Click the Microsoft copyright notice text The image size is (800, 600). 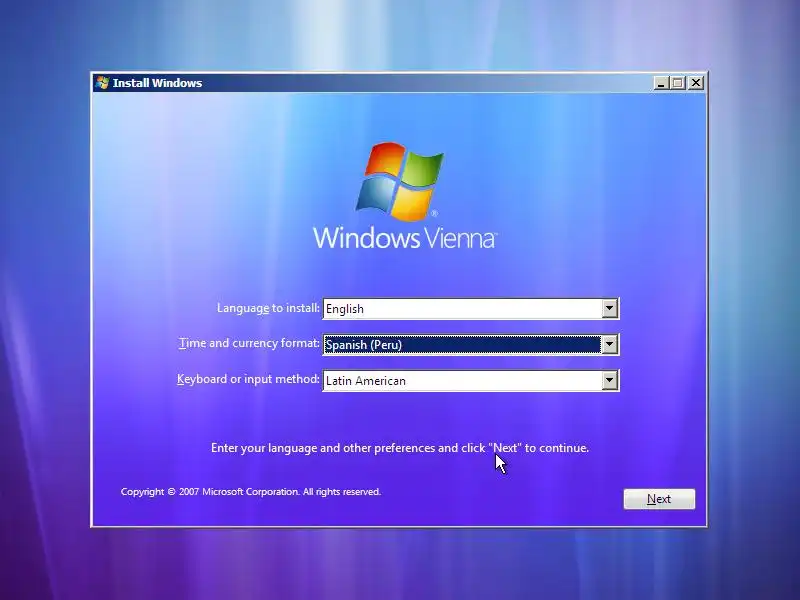pos(251,492)
